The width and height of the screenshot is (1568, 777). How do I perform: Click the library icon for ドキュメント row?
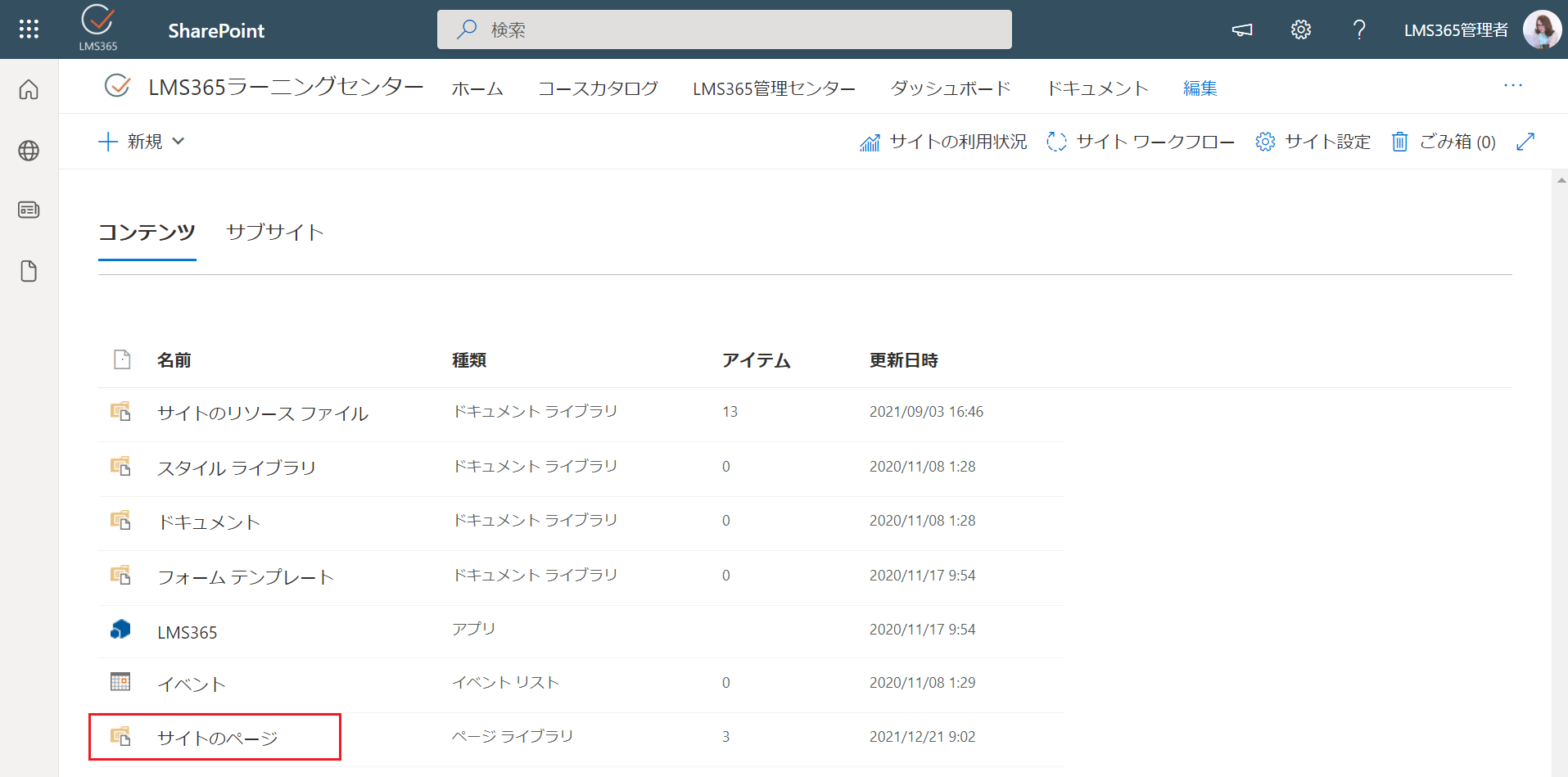(x=120, y=520)
